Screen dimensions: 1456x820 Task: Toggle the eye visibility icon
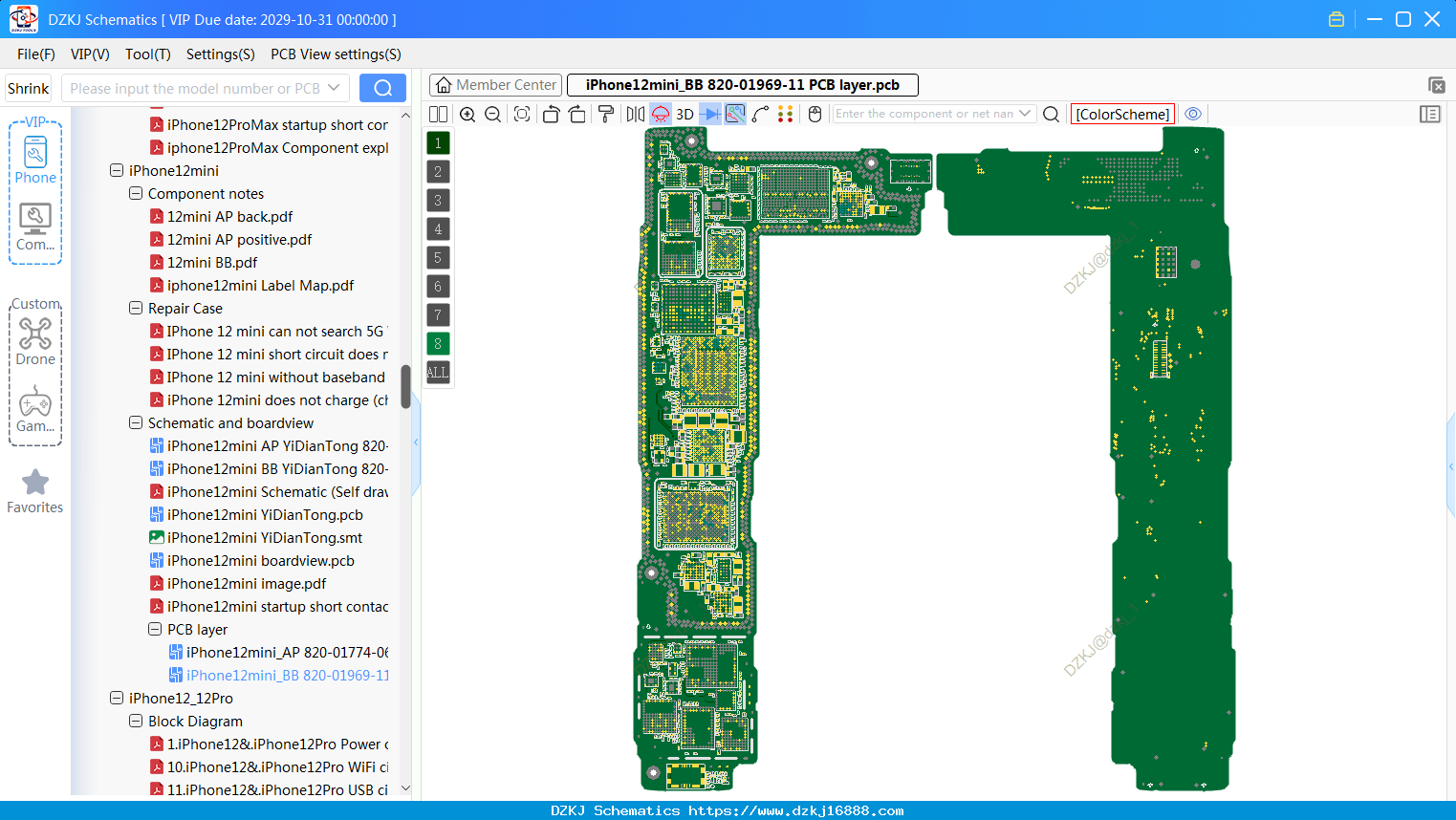tap(1193, 114)
